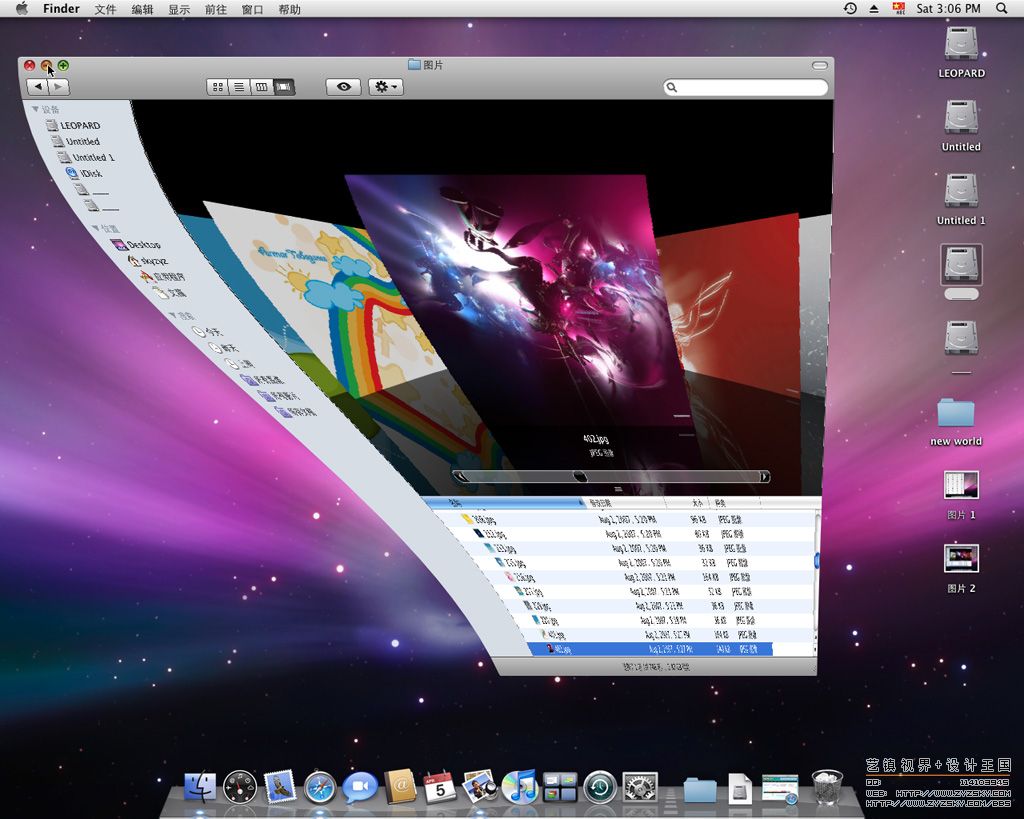Select 所有图像 in the sidebar
The width and height of the screenshot is (1024, 819).
262,379
